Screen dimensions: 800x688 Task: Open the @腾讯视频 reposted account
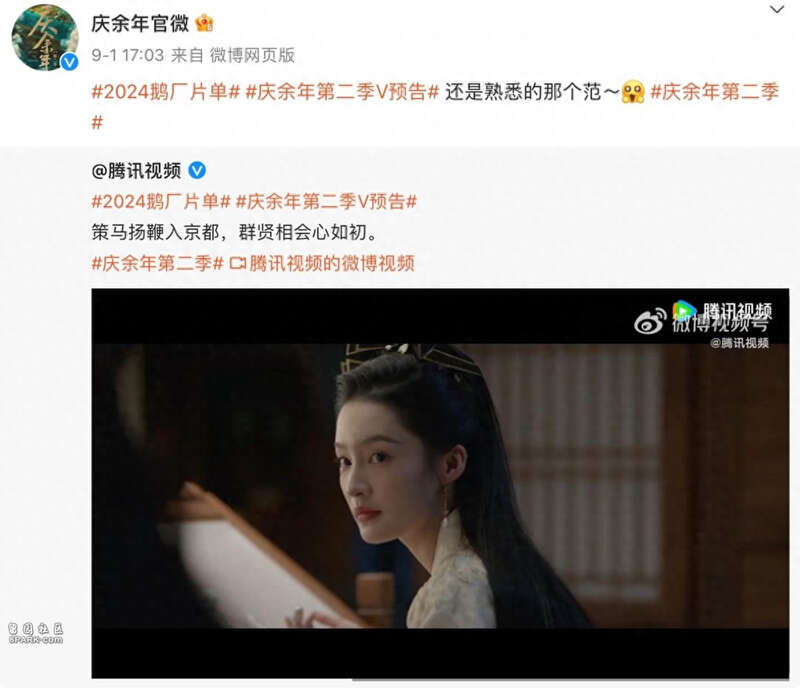(136, 170)
